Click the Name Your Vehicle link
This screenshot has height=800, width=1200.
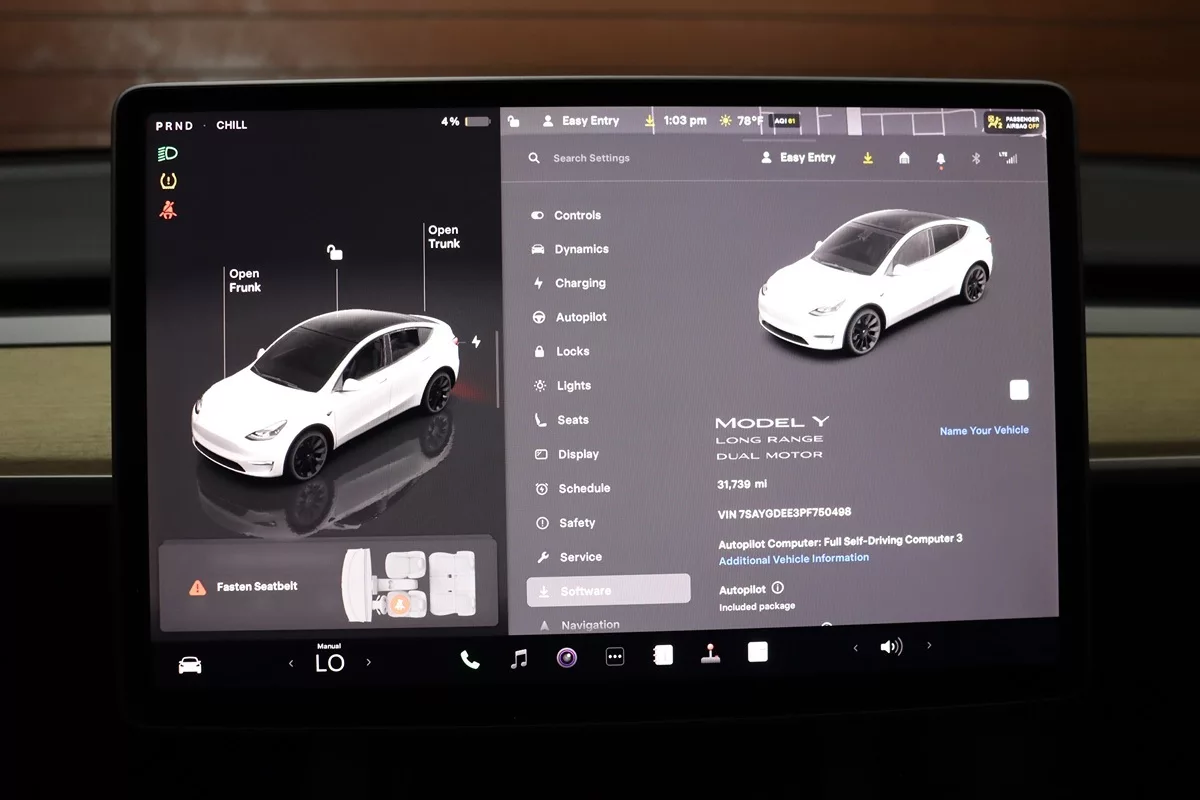click(x=984, y=430)
